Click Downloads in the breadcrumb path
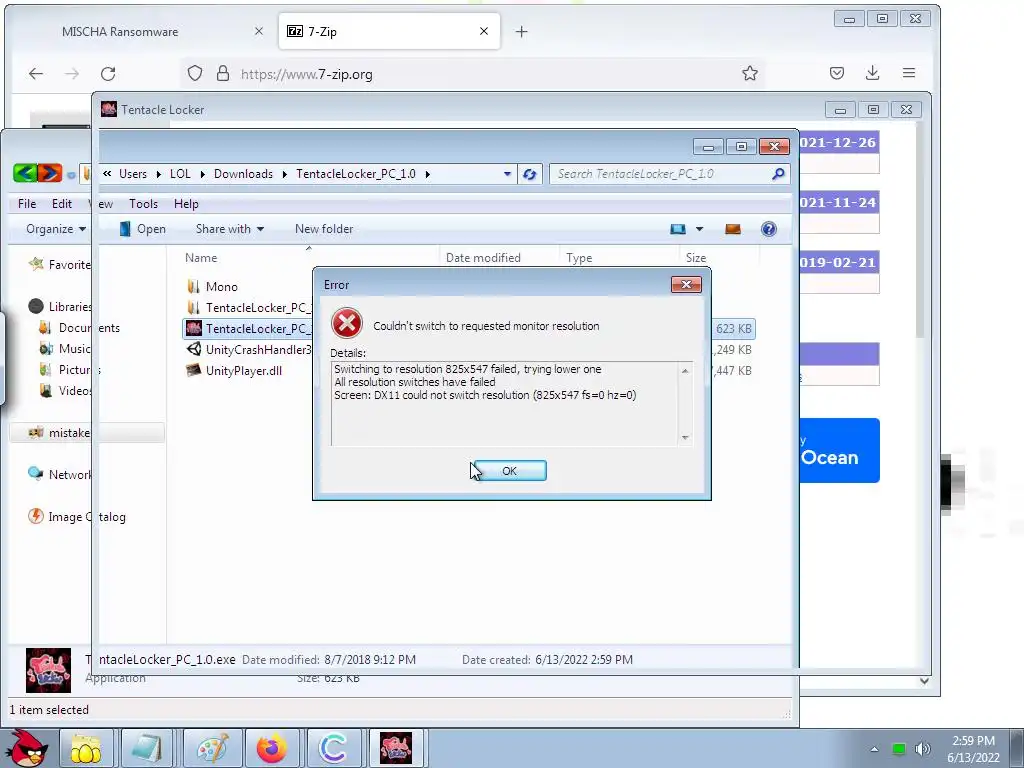The width and height of the screenshot is (1024, 768). pyautogui.click(x=243, y=174)
